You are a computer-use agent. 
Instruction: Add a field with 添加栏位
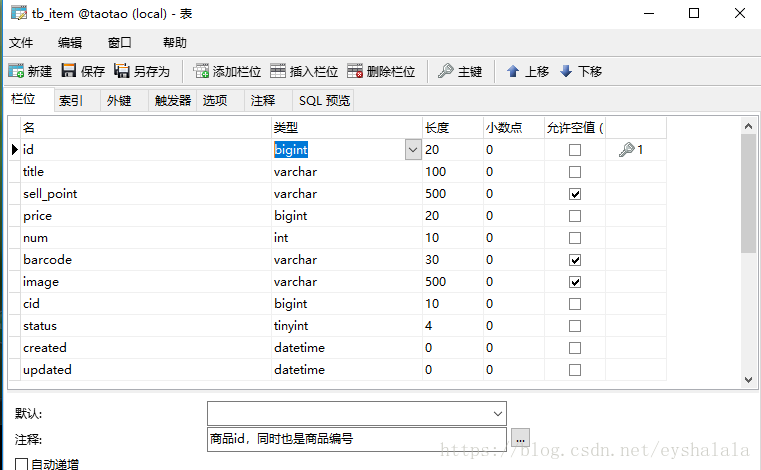point(227,71)
